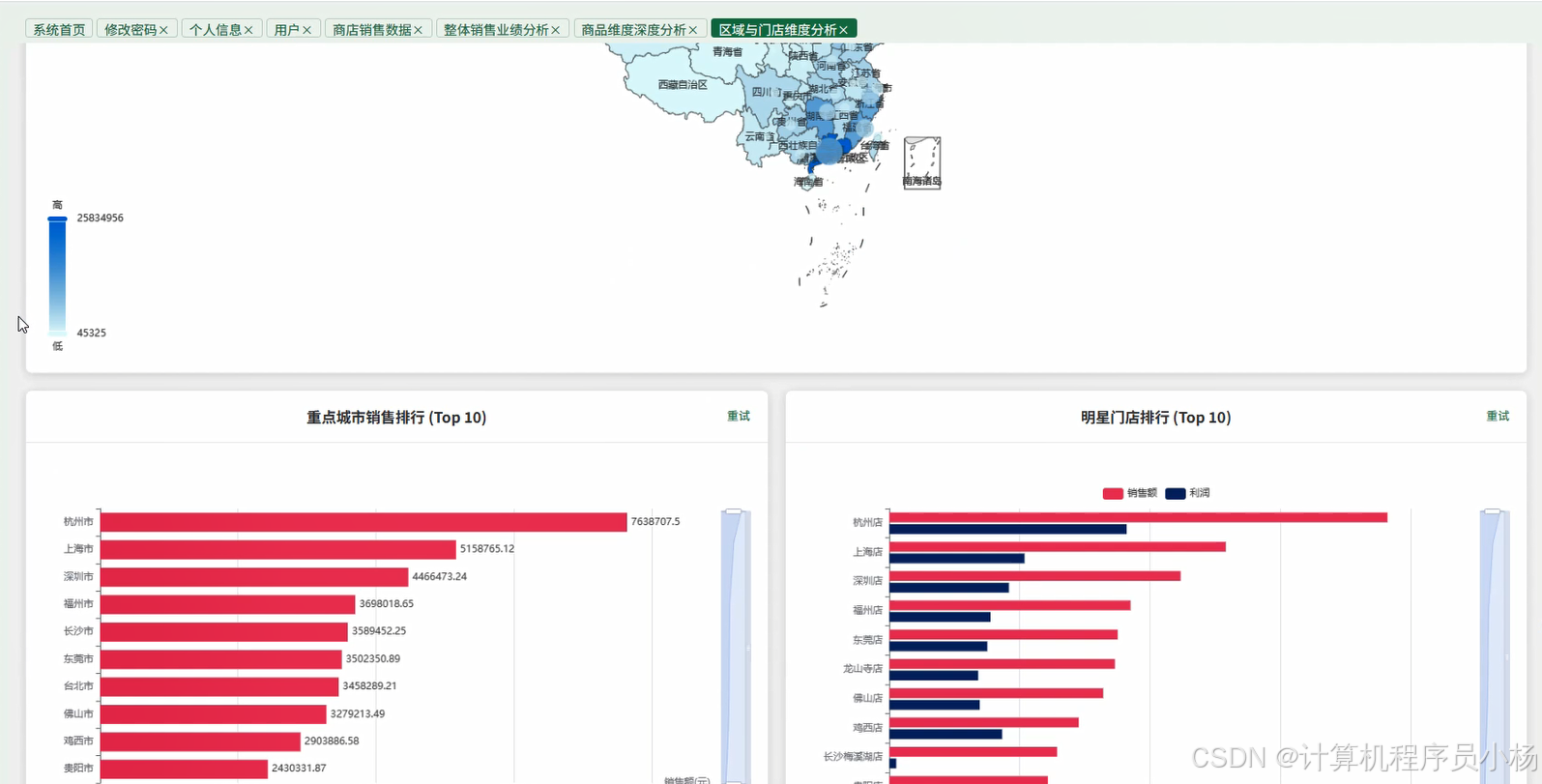Click the 云南 label on the map
This screenshot has height=784, width=1542.
[759, 136]
